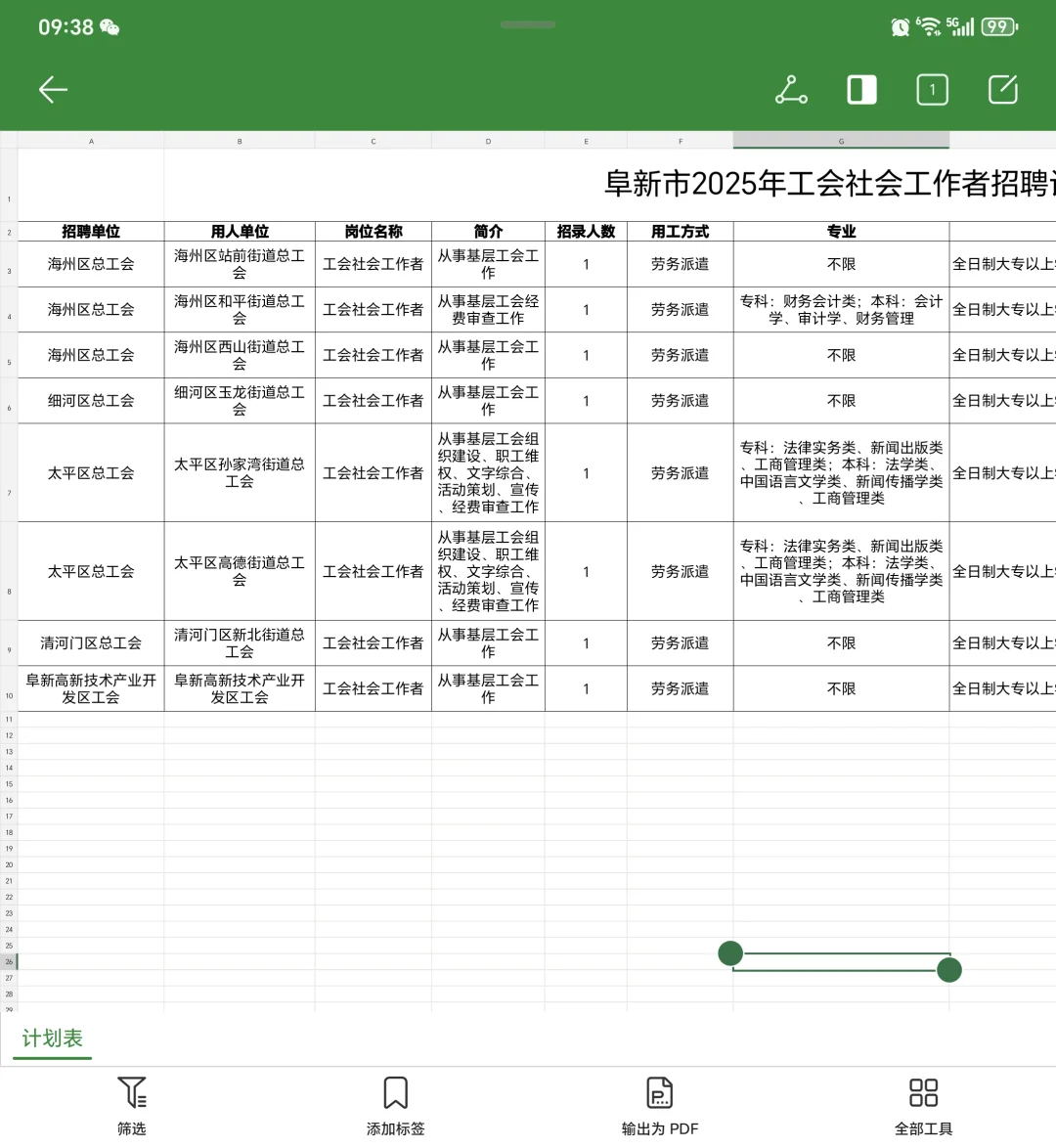Select cell 专科：财务会计类；本科：会计学
Viewport: 1056px width, 1148px height.
pos(842,310)
